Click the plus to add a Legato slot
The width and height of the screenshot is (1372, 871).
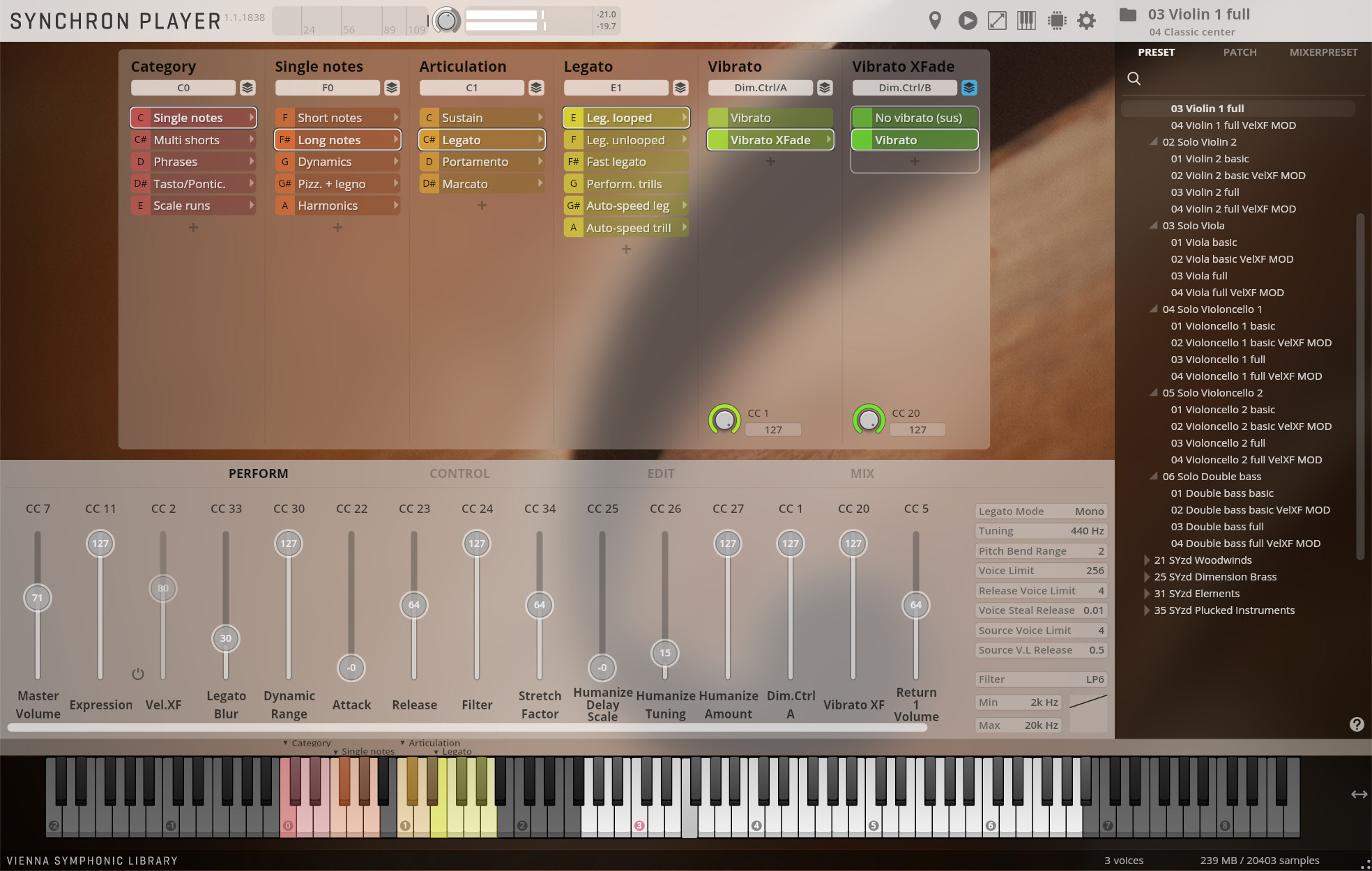pos(625,249)
